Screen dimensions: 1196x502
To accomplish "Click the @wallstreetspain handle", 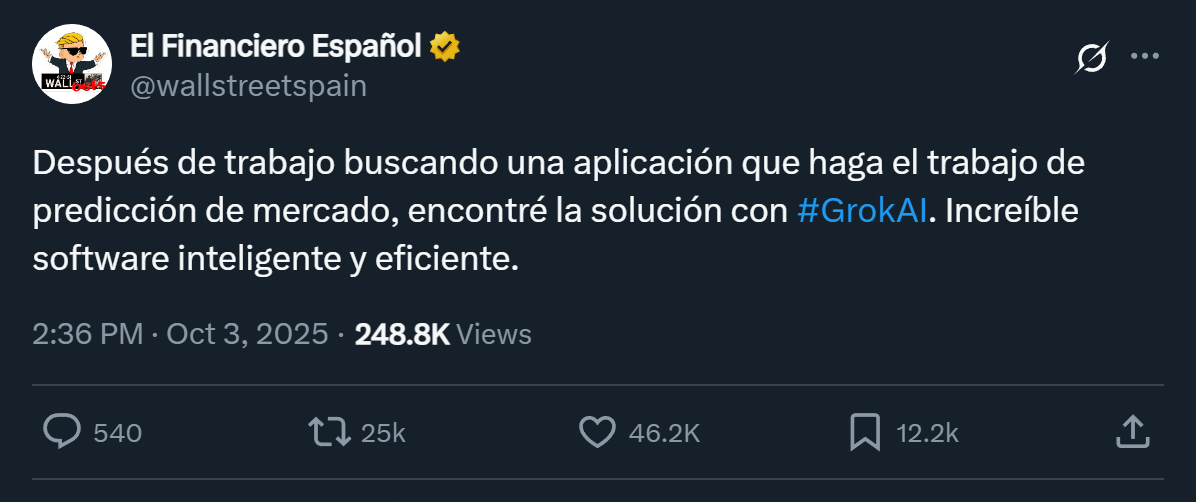I will coord(249,86).
